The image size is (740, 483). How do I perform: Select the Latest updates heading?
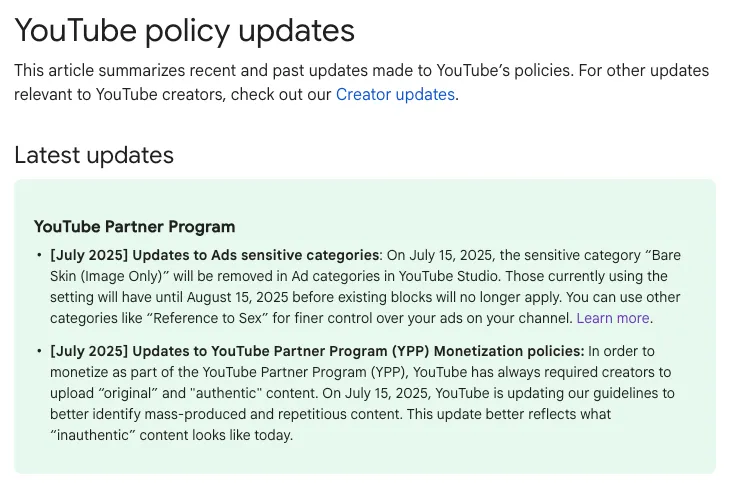point(94,155)
